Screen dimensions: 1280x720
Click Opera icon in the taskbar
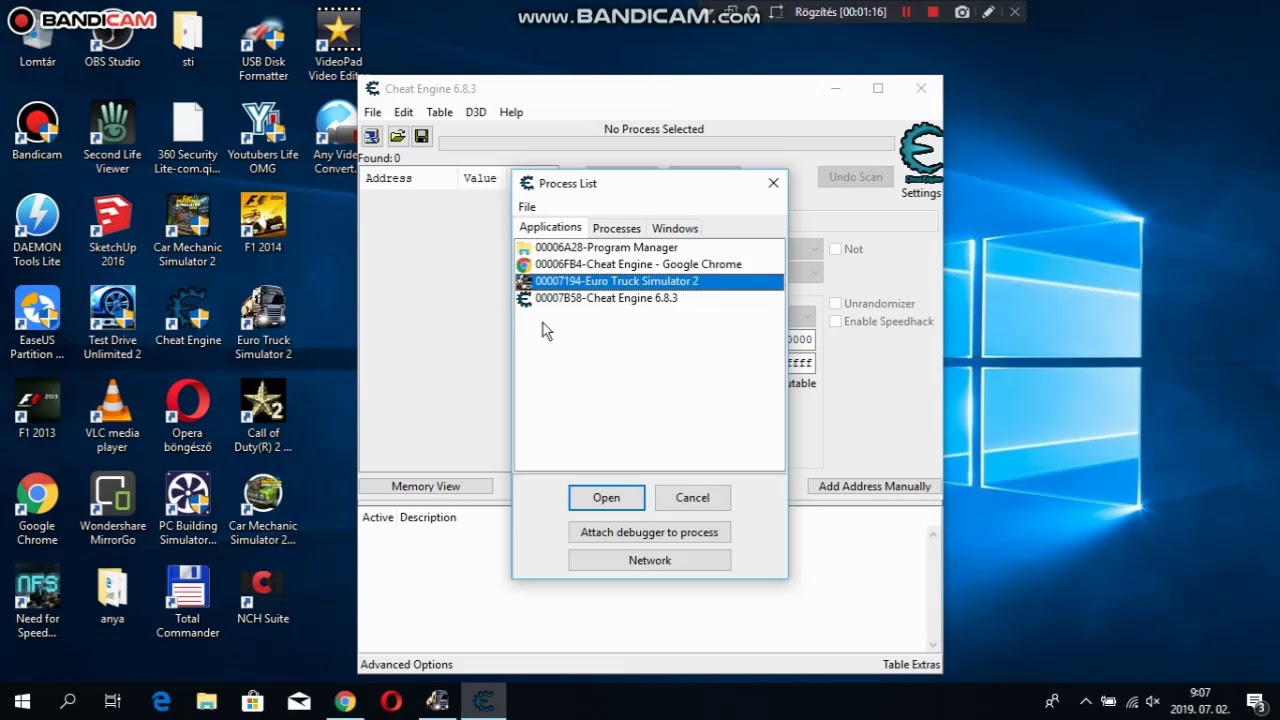point(391,701)
